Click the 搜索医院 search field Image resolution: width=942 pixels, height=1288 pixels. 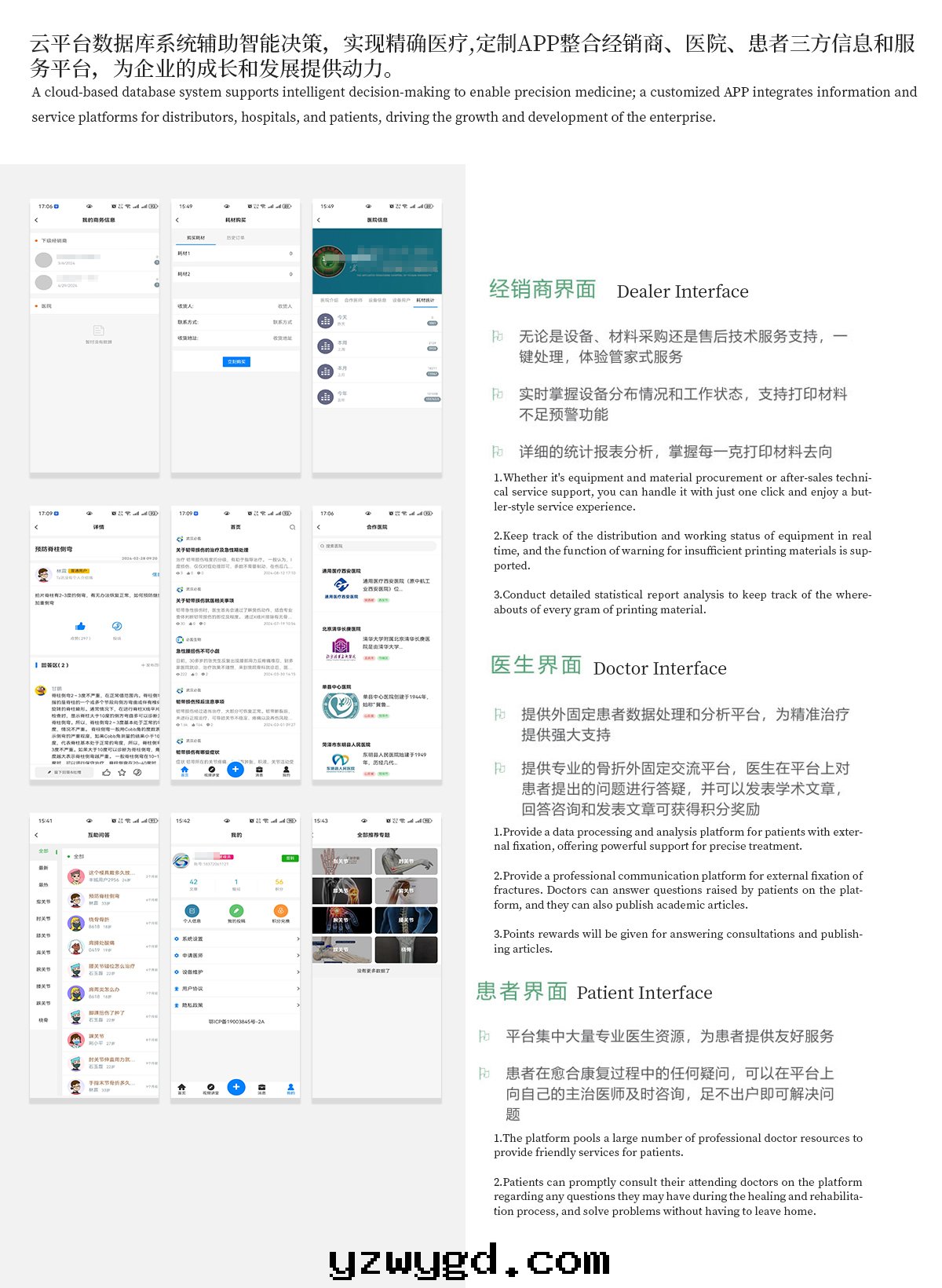tap(377, 545)
